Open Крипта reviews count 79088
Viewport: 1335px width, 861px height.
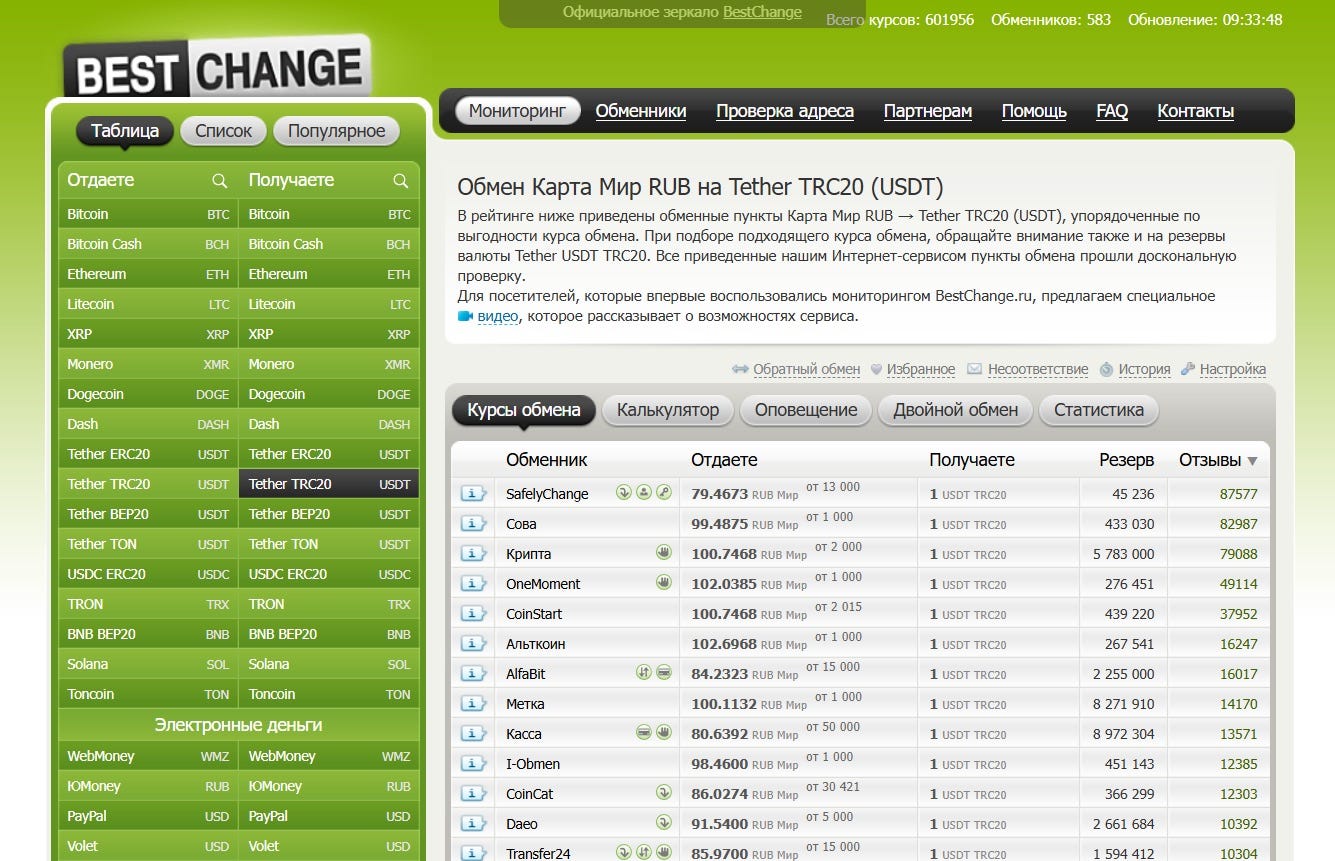coord(1239,554)
